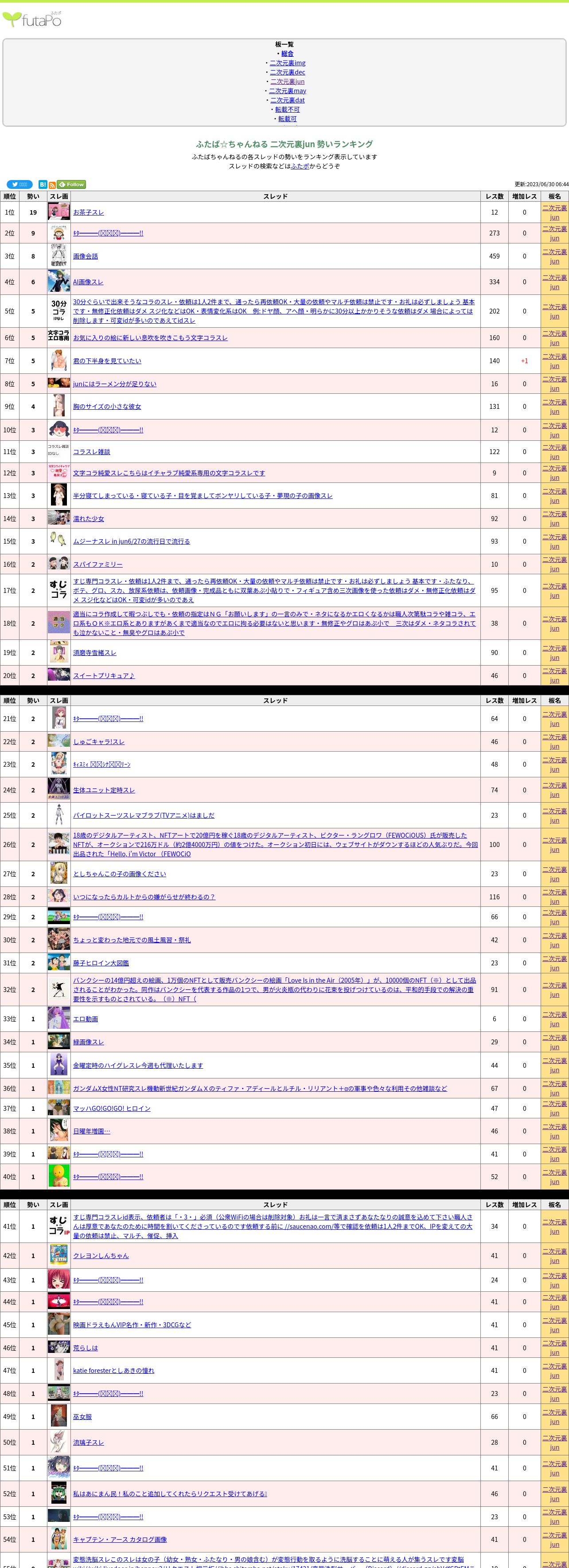
Task: Click 二次元裏 jun board link in row 1位
Action: click(x=554, y=212)
